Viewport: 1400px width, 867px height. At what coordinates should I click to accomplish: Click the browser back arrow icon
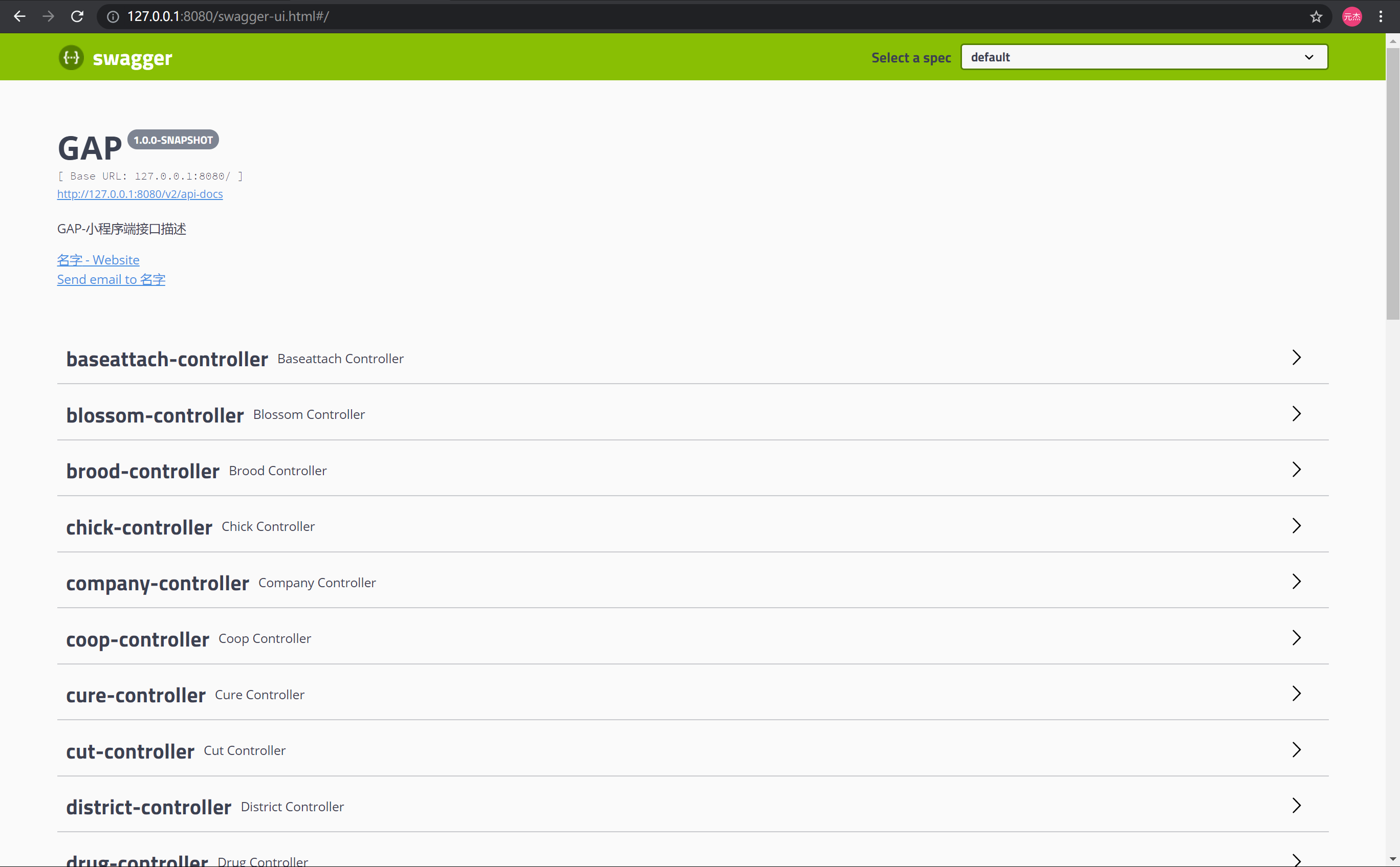[x=19, y=17]
